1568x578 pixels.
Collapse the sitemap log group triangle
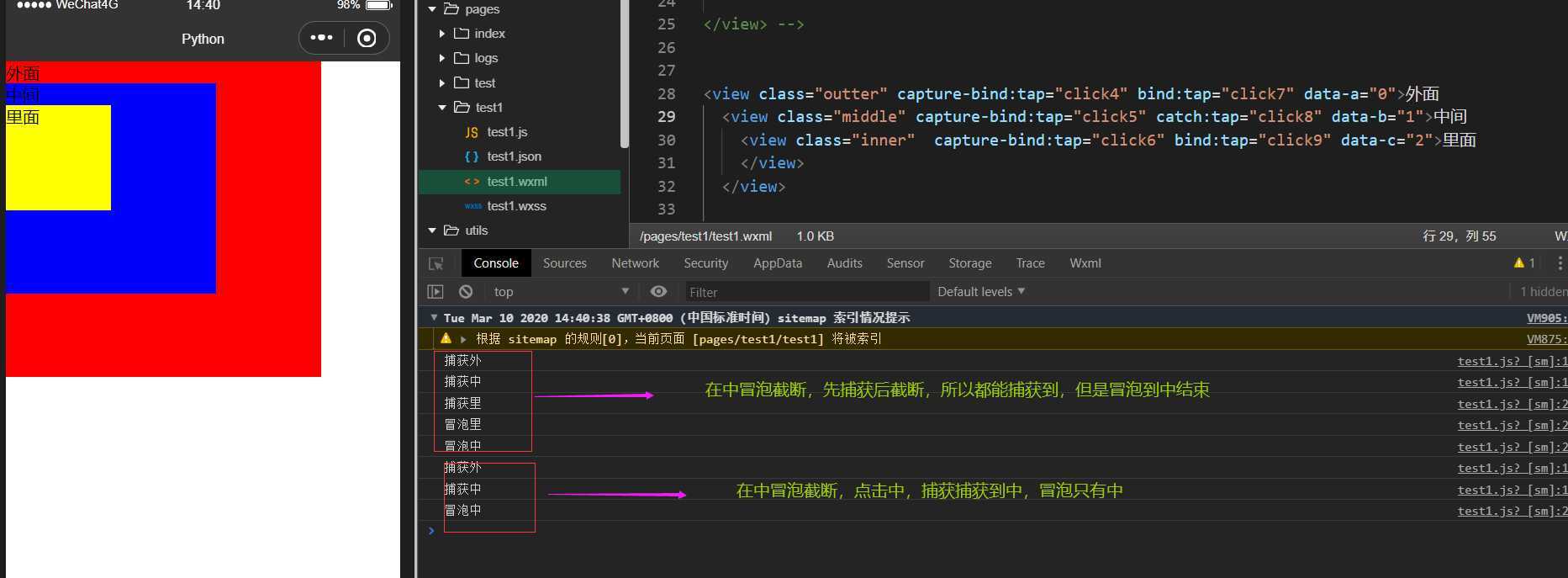tap(434, 317)
